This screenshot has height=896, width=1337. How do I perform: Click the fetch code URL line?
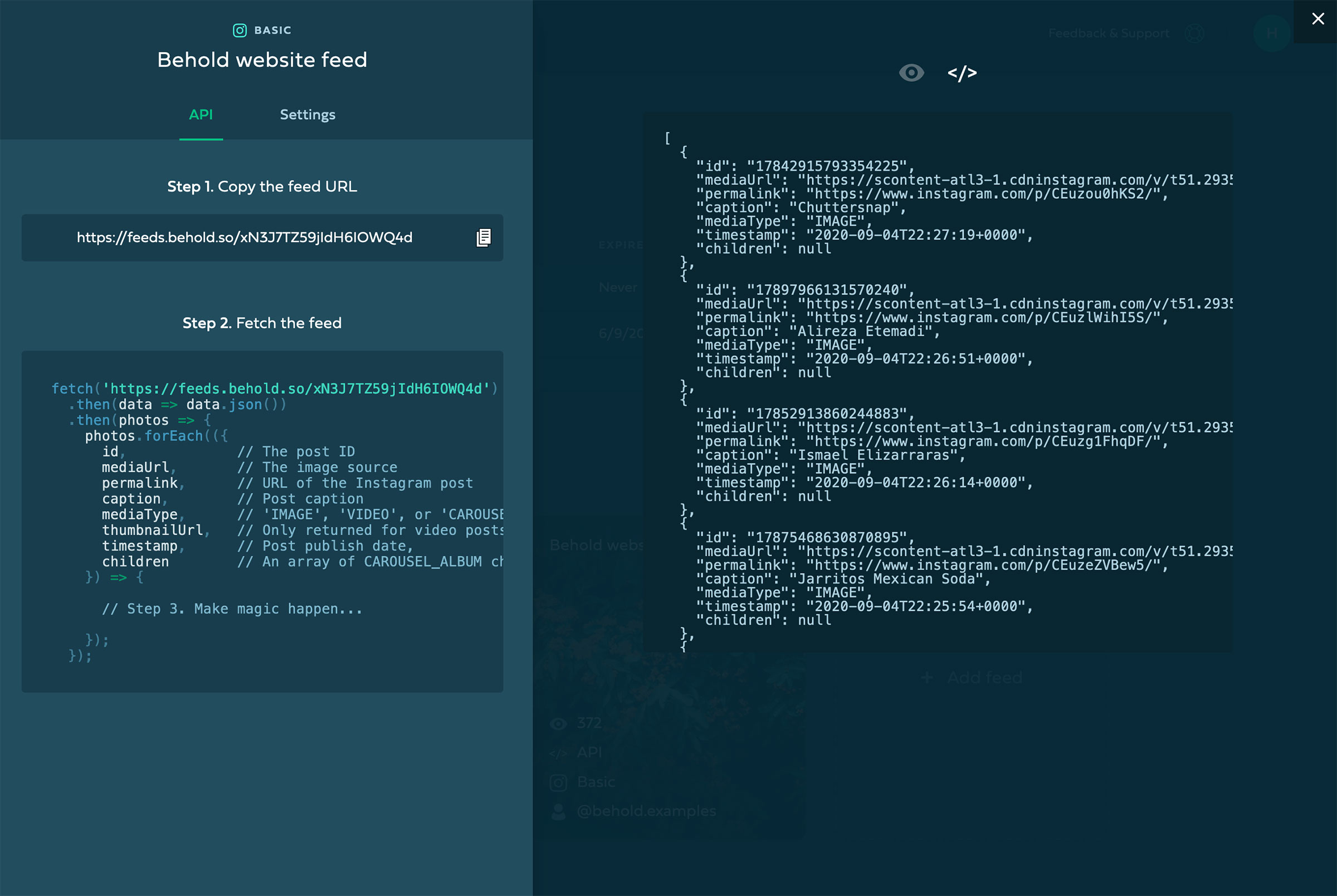click(x=275, y=389)
